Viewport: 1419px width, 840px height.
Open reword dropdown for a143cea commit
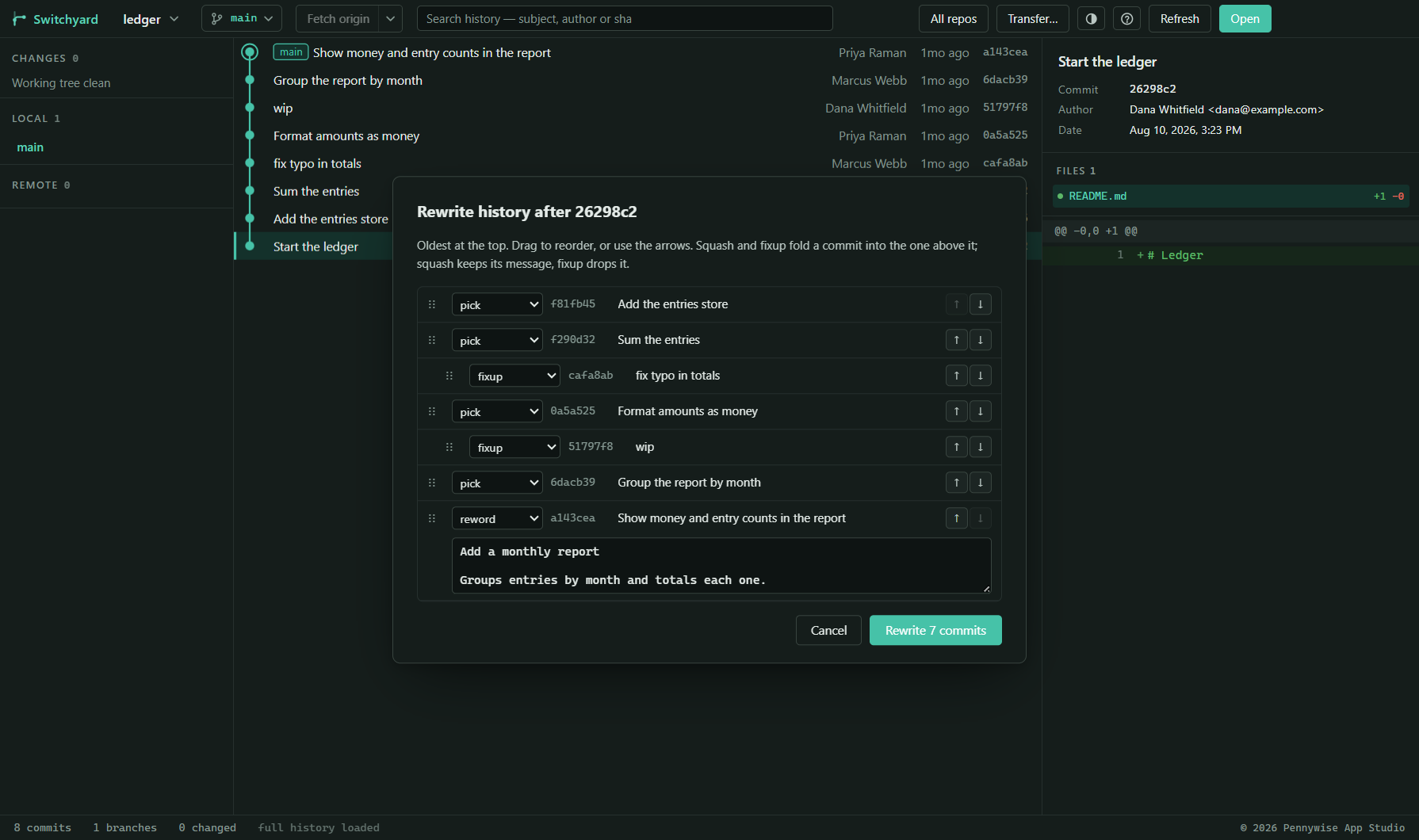point(497,518)
